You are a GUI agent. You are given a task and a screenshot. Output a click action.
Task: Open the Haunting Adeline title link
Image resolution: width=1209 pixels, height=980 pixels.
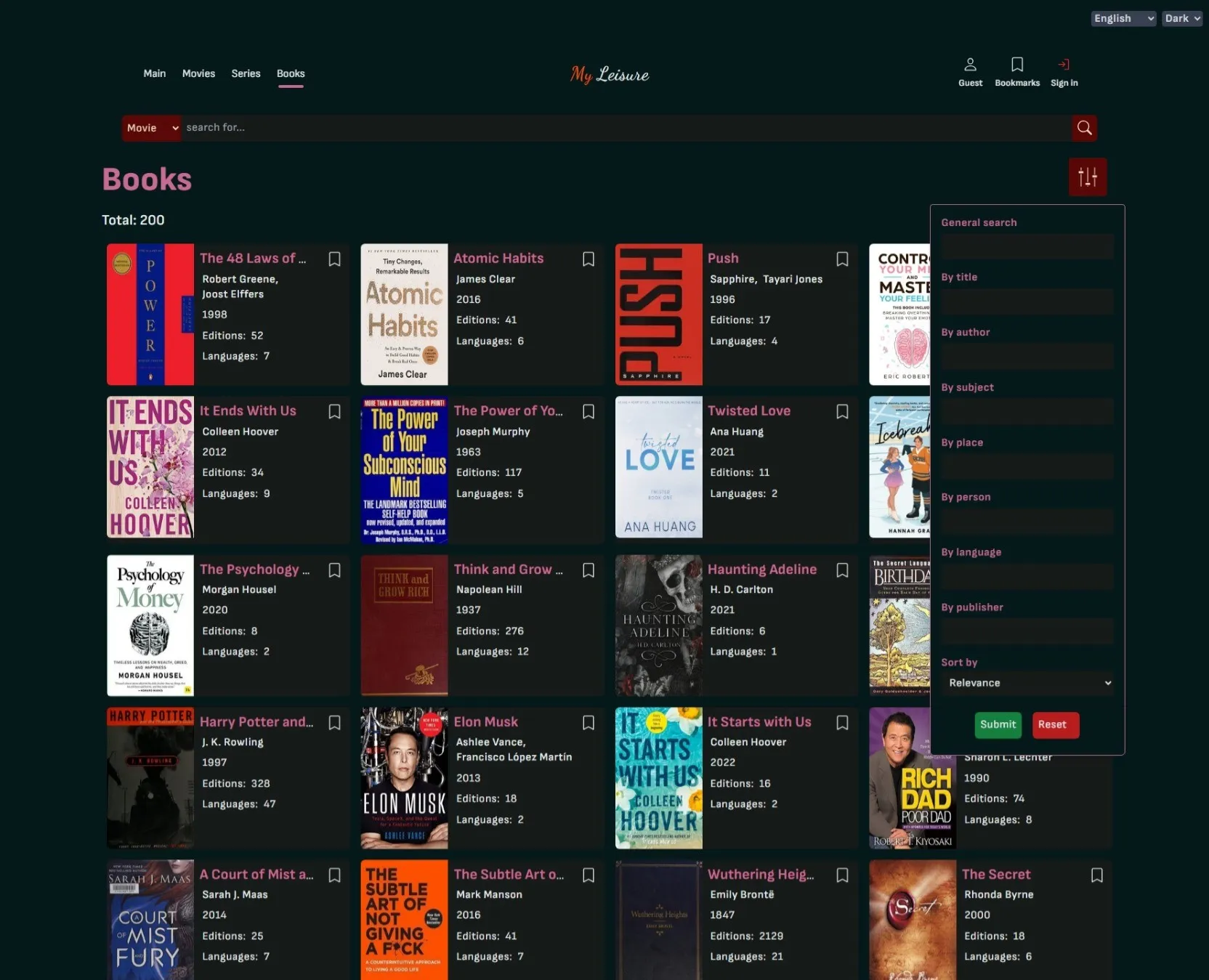(762, 570)
